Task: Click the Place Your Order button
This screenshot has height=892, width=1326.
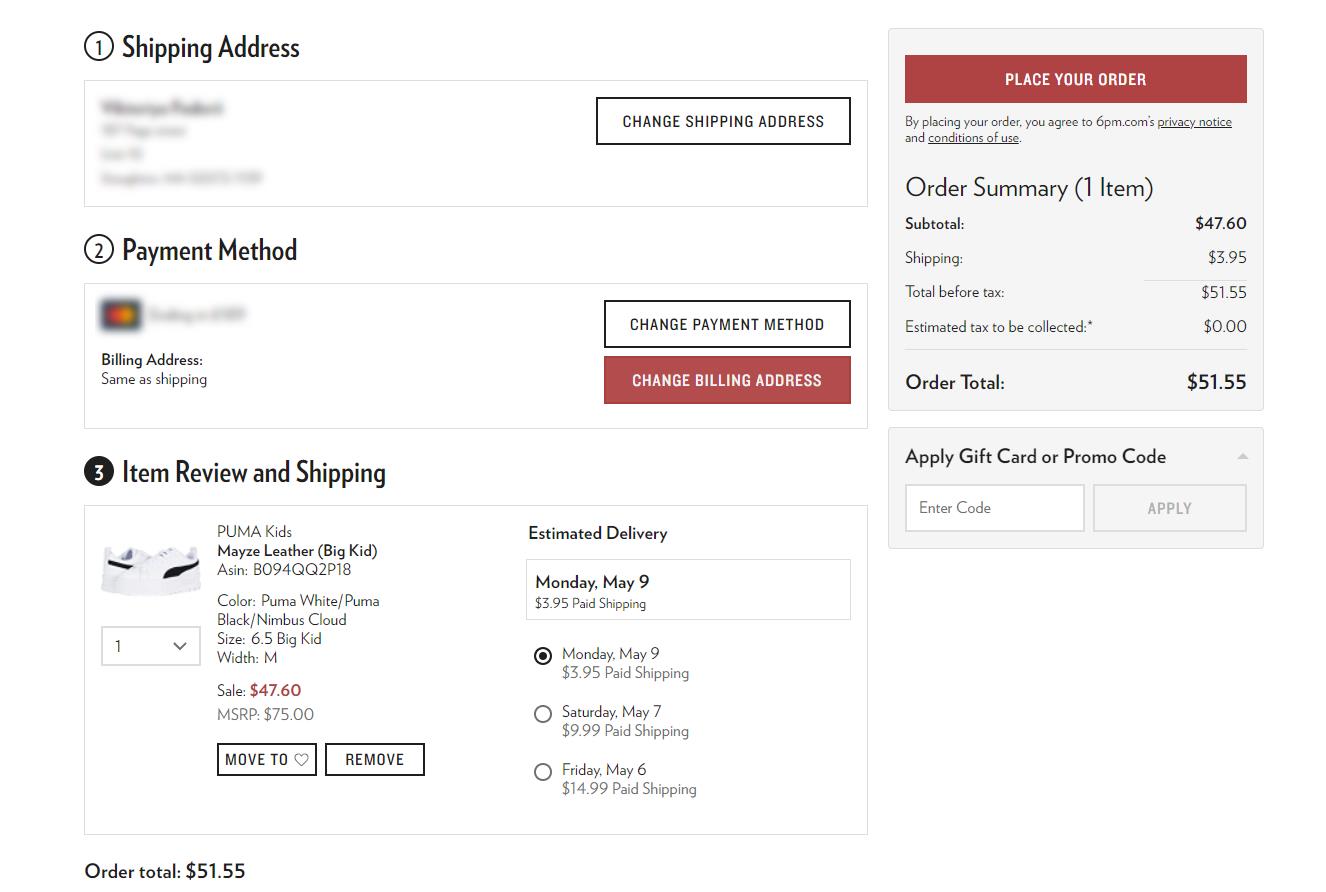Action: 1075,79
